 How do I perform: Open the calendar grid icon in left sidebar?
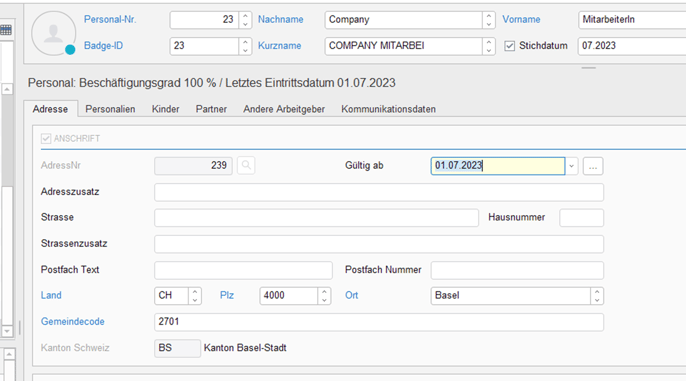6,30
